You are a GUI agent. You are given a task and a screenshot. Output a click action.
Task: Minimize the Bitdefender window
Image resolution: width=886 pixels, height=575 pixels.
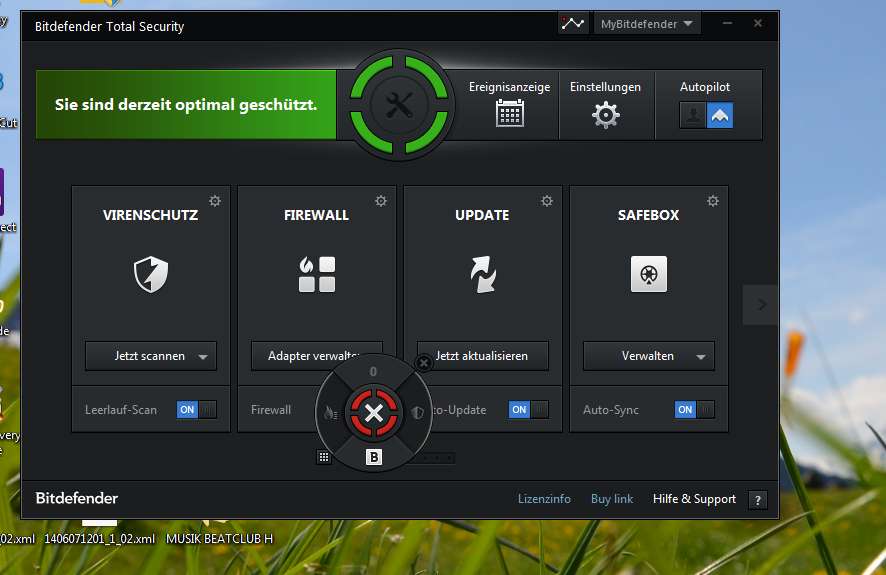click(x=727, y=23)
